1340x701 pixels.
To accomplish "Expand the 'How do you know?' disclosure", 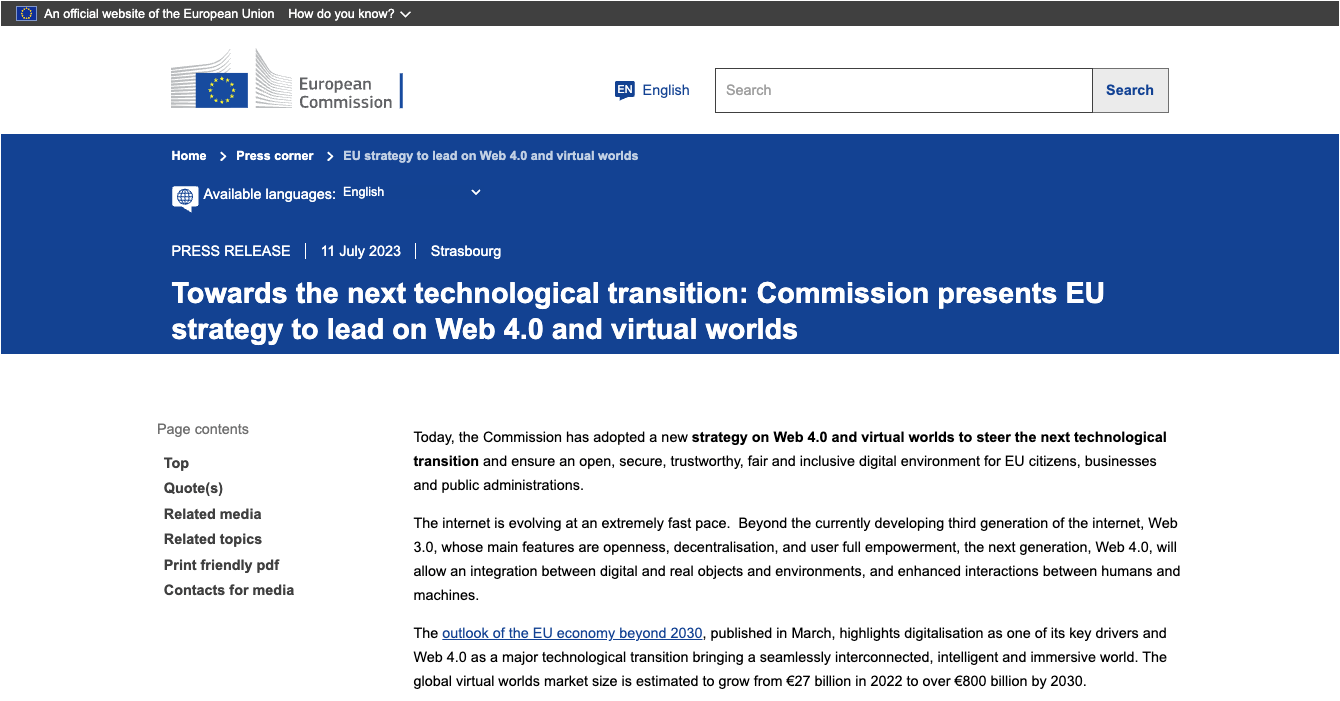I will click(x=349, y=14).
